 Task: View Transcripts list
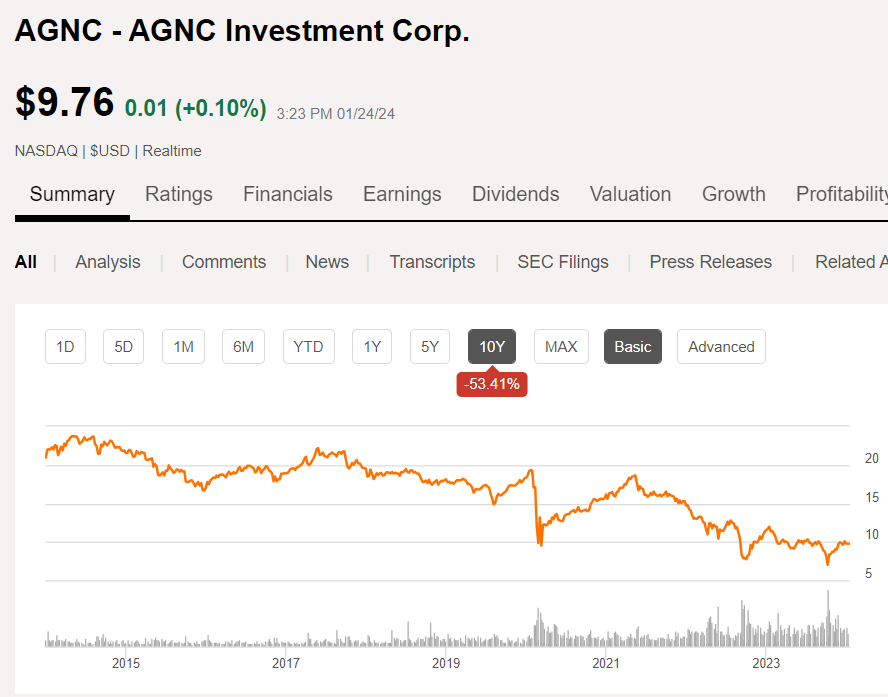pos(432,262)
